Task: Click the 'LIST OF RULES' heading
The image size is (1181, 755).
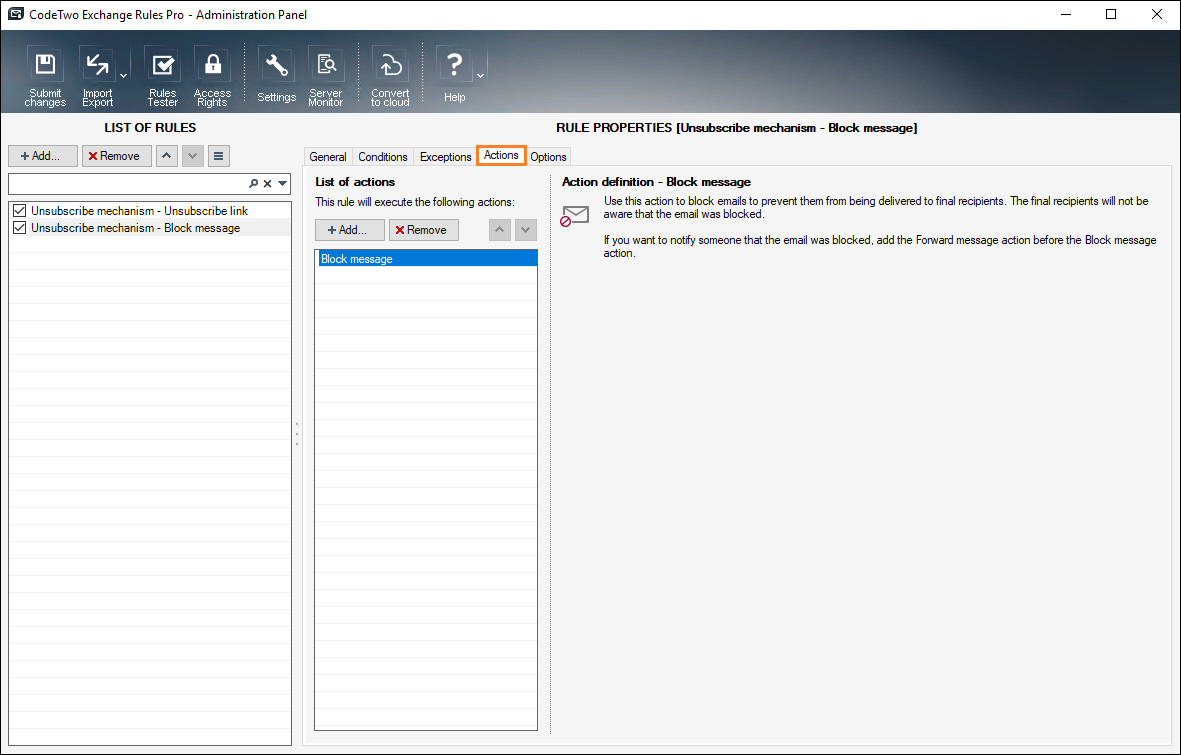Action: pos(150,127)
